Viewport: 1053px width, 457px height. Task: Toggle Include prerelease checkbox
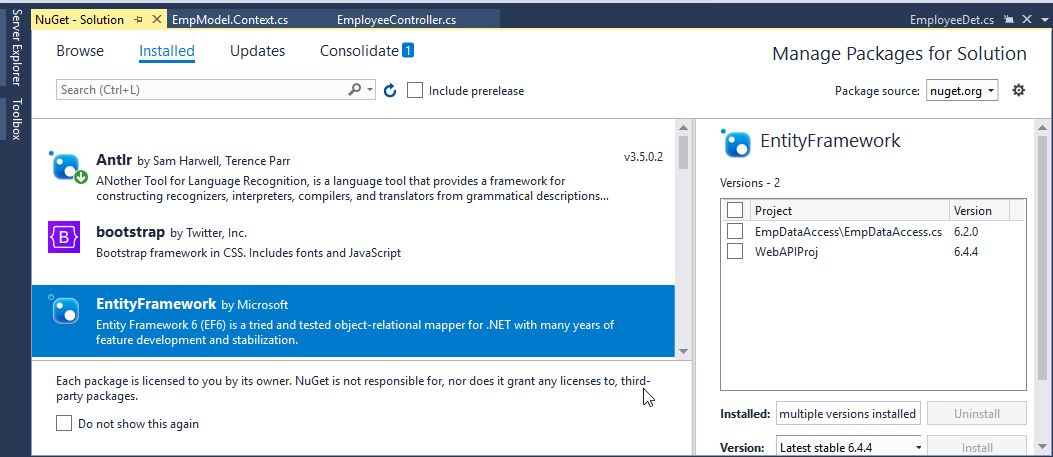tap(415, 90)
